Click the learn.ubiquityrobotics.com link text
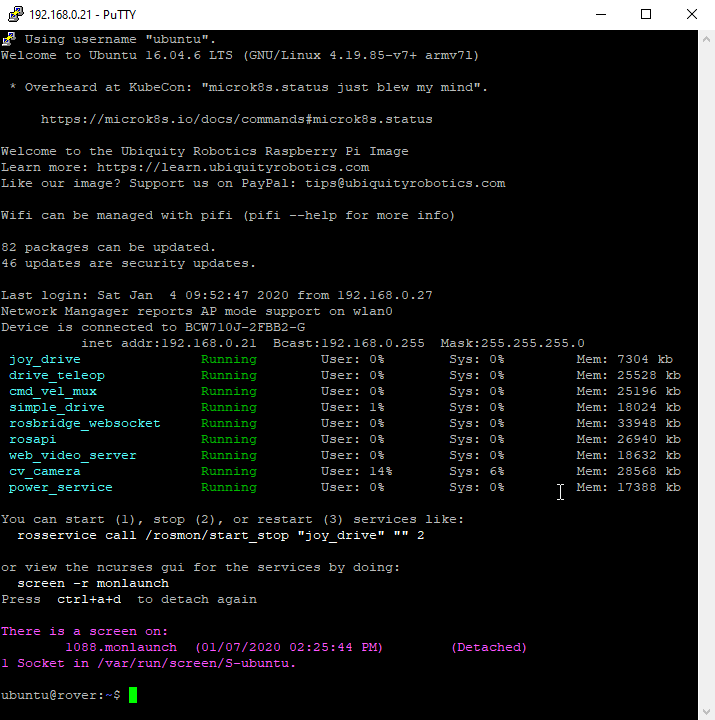Image resolution: width=715 pixels, height=720 pixels. coord(232,167)
